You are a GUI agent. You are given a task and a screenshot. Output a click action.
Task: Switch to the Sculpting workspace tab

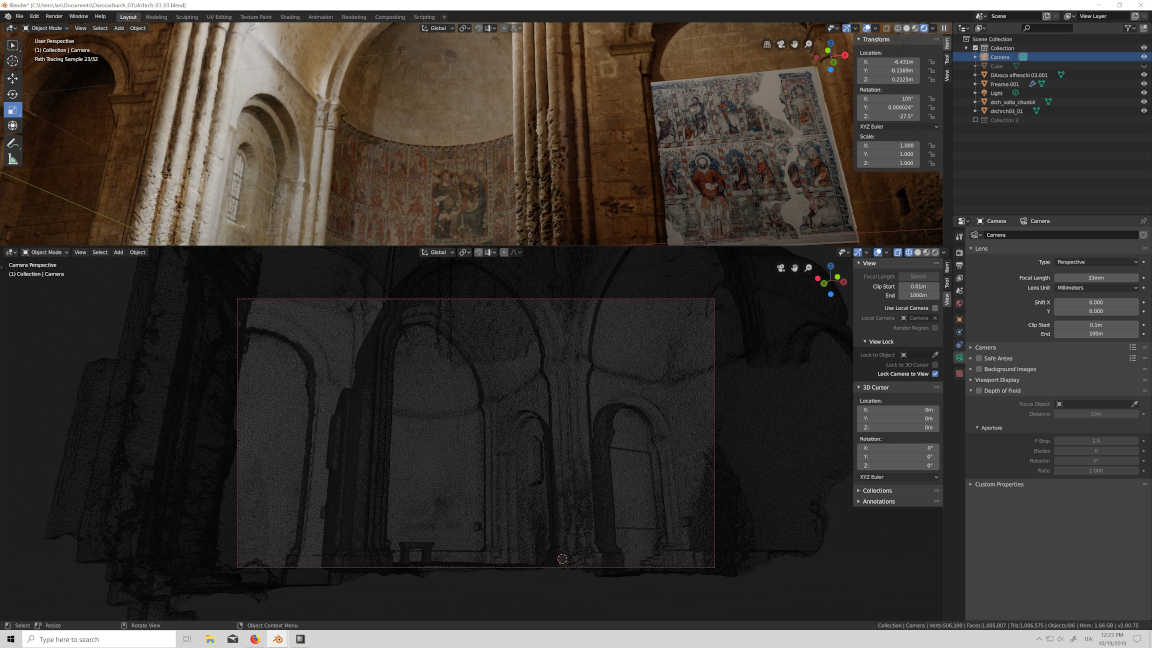click(186, 17)
